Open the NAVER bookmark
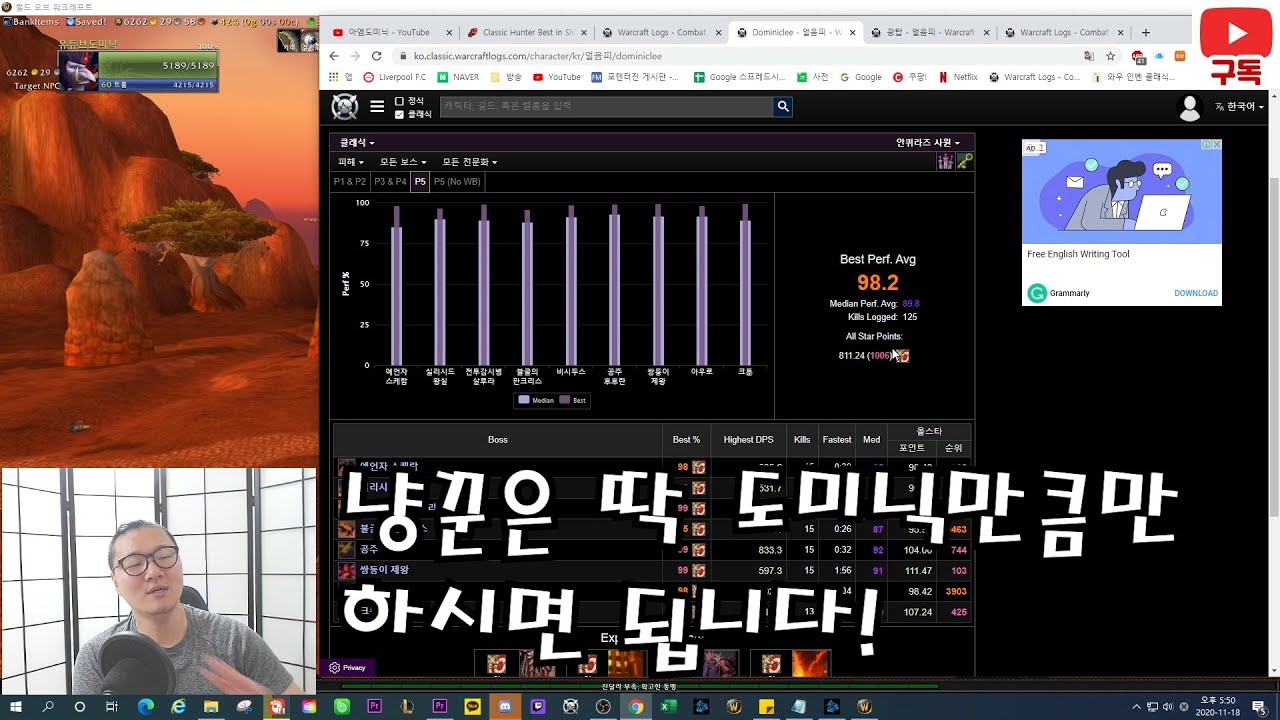The width and height of the screenshot is (1280, 720). (459, 77)
